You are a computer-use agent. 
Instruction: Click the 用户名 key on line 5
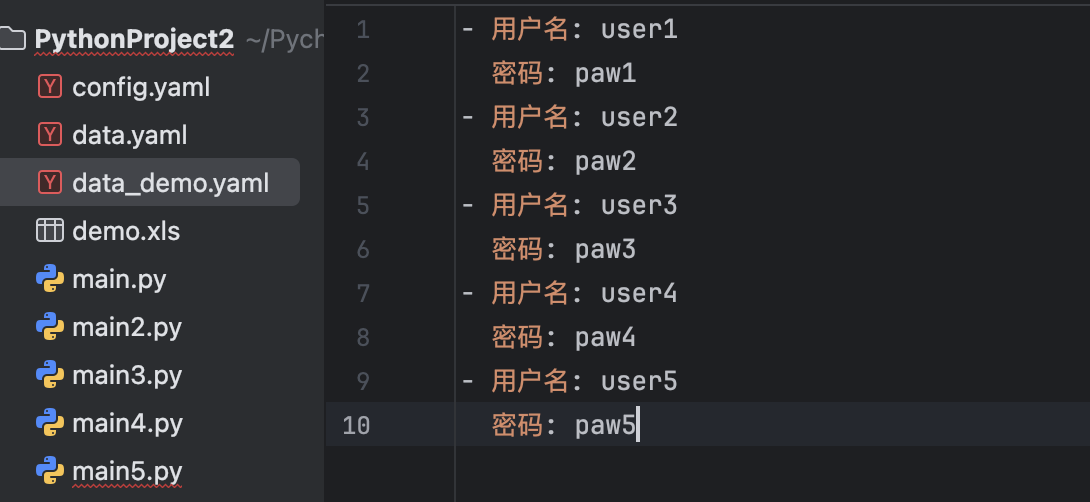pyautogui.click(x=530, y=206)
